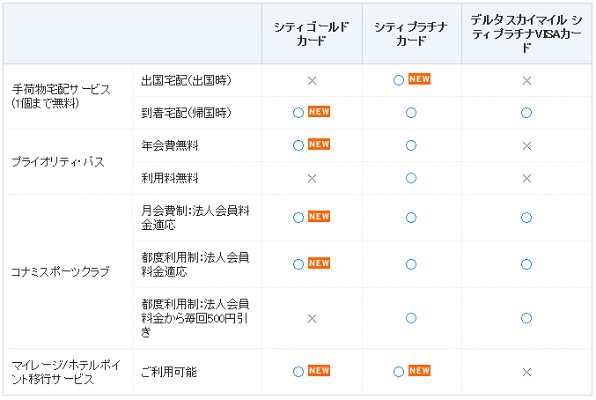The width and height of the screenshot is (596, 400).
Task: Click NEW badge in 年会費無料 Gold card cell
Action: [x=319, y=144]
